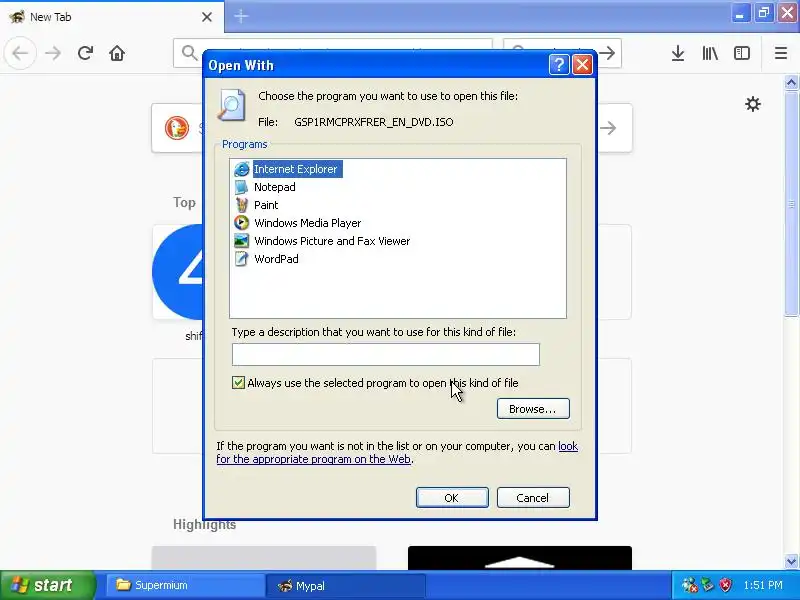800x600 pixels.
Task: Click the search box go arrow on page
Action: click(608, 128)
